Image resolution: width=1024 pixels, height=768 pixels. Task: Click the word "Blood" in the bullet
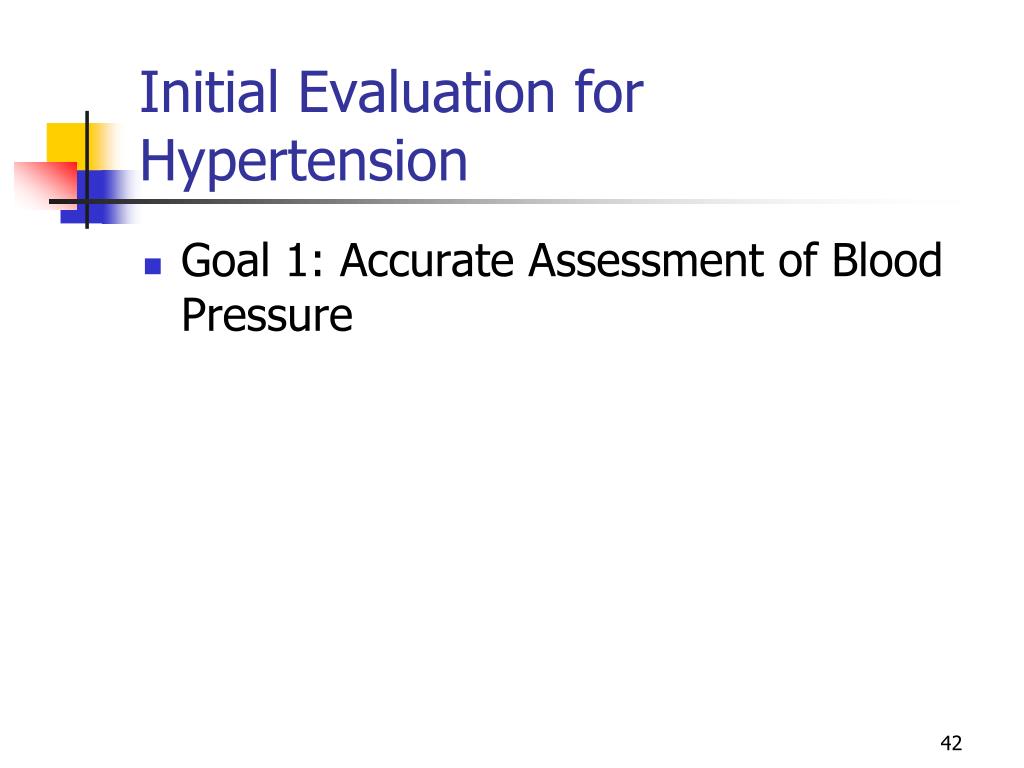click(886, 262)
